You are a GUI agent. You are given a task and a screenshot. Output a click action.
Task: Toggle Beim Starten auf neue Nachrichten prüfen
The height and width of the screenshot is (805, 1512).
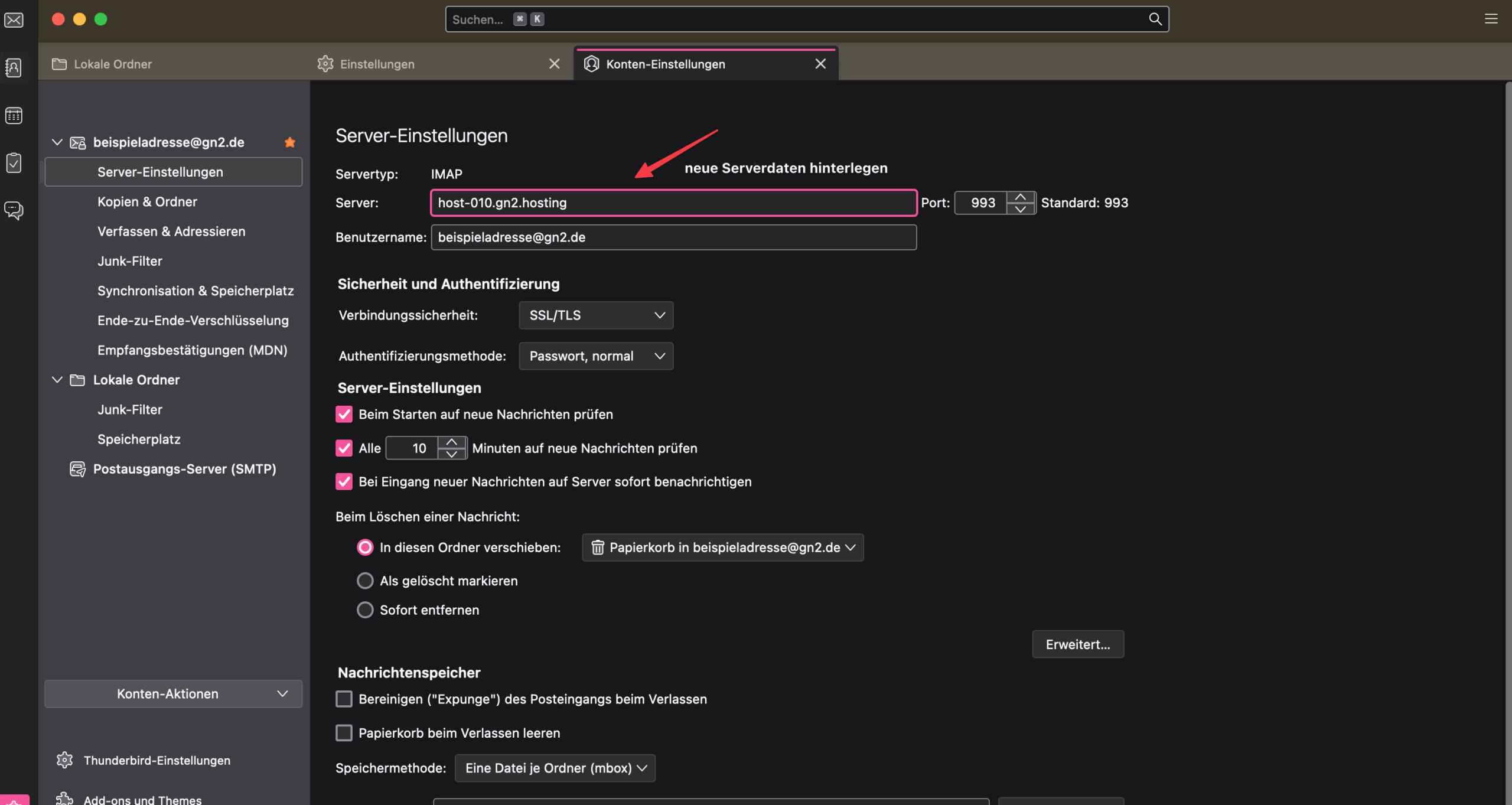point(344,414)
